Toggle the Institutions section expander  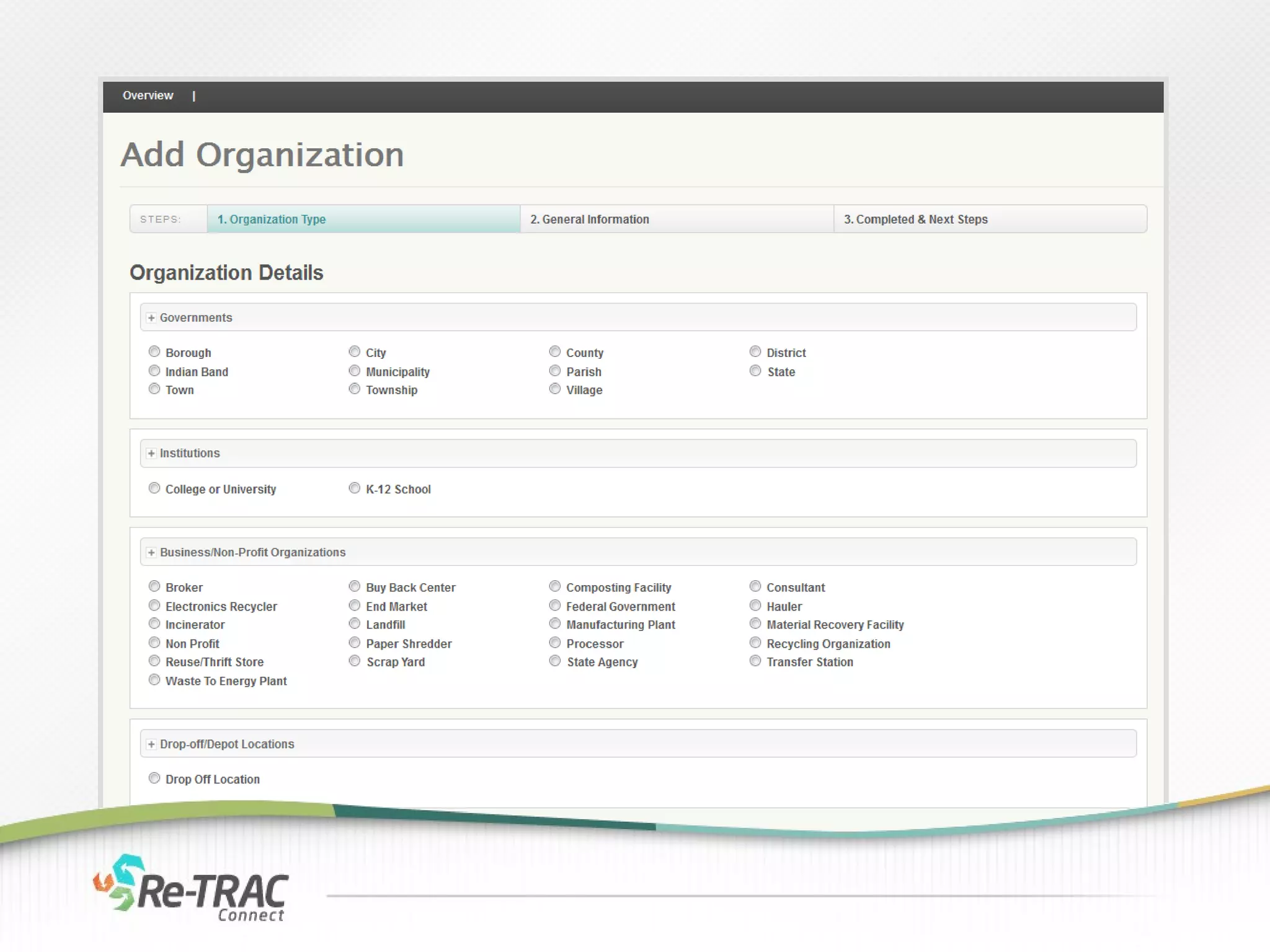(x=151, y=454)
